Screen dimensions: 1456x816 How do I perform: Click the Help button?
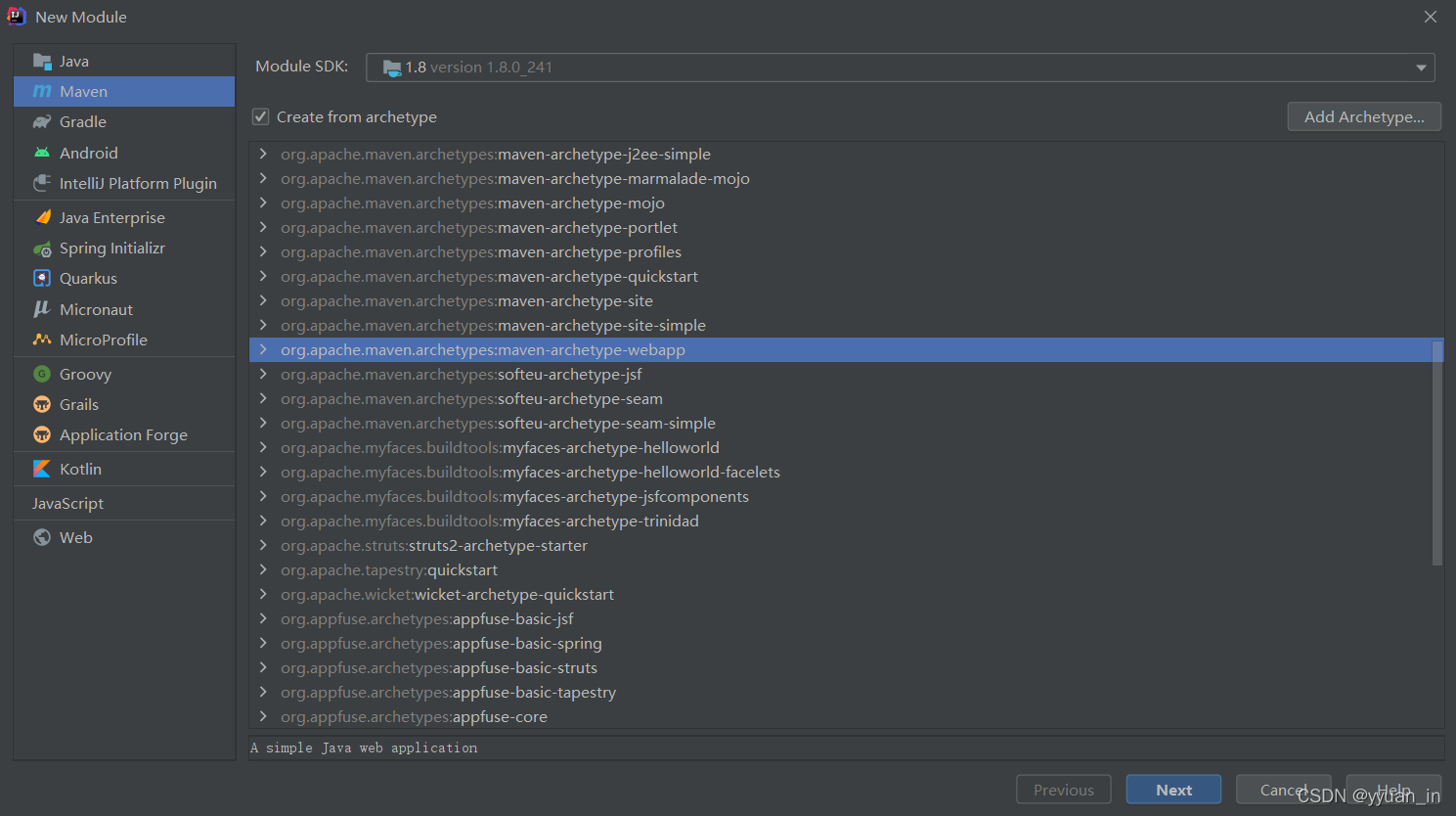tap(1393, 790)
